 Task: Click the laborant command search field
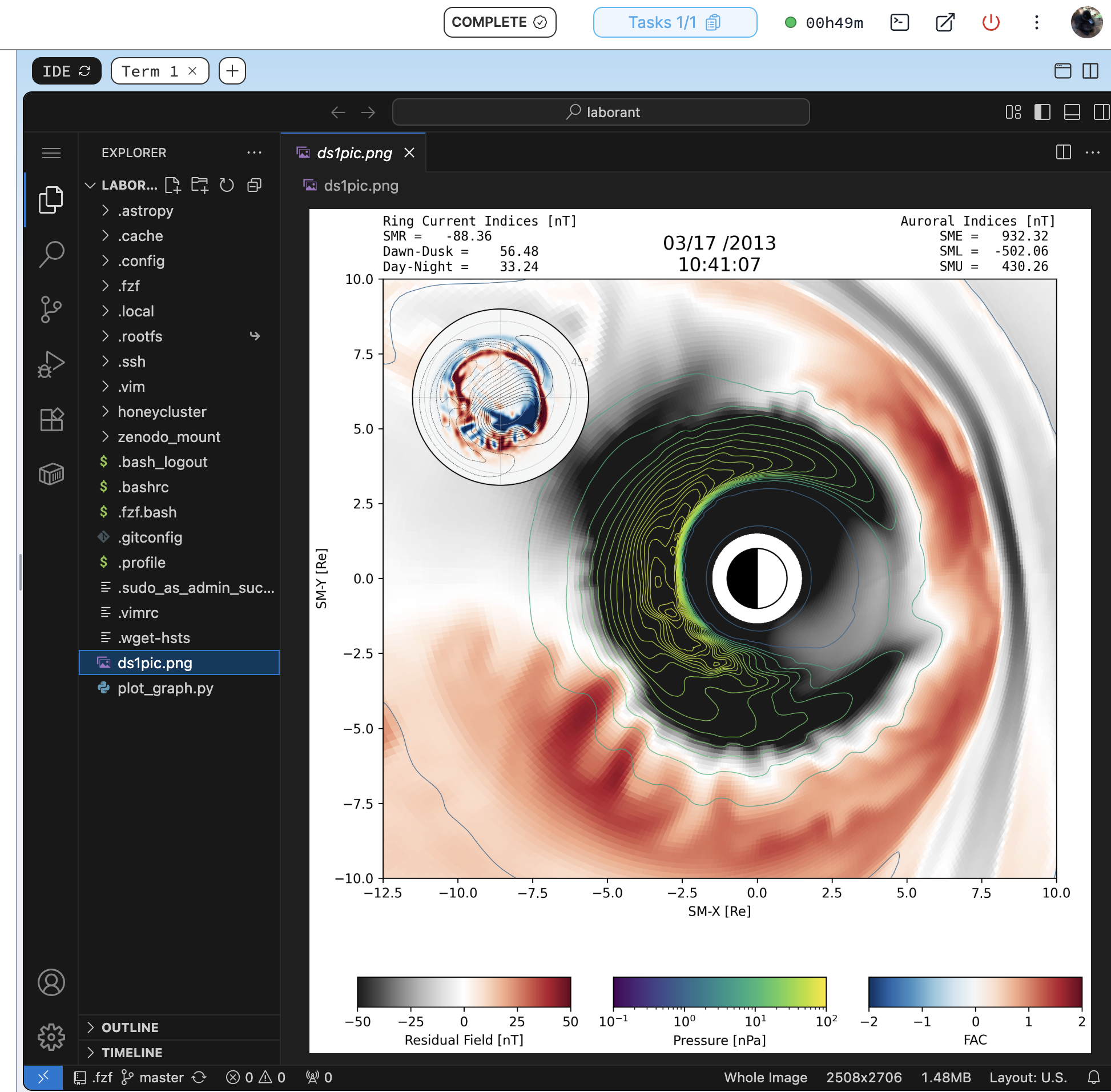point(601,112)
